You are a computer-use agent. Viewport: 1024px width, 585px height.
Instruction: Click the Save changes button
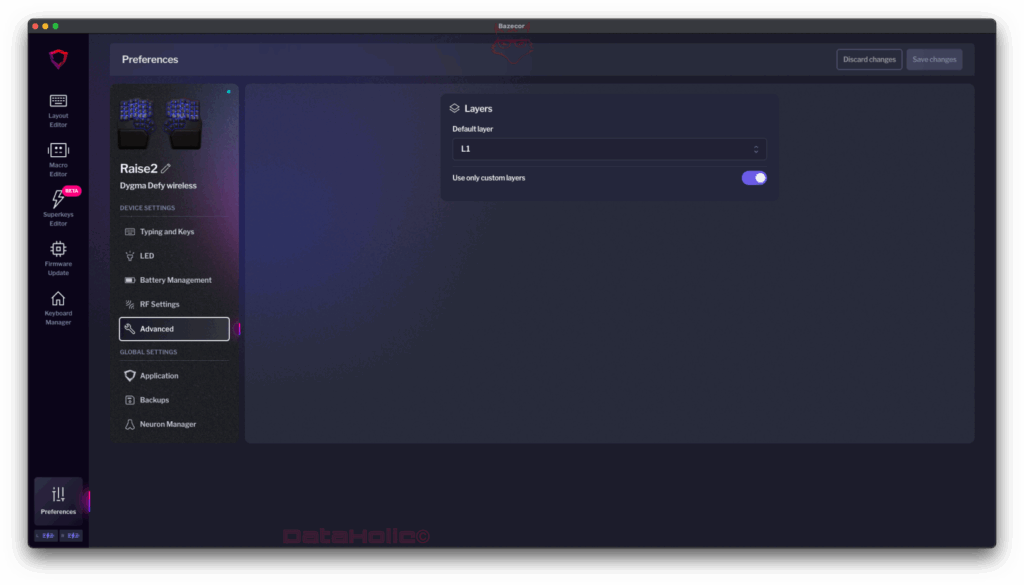pos(934,60)
